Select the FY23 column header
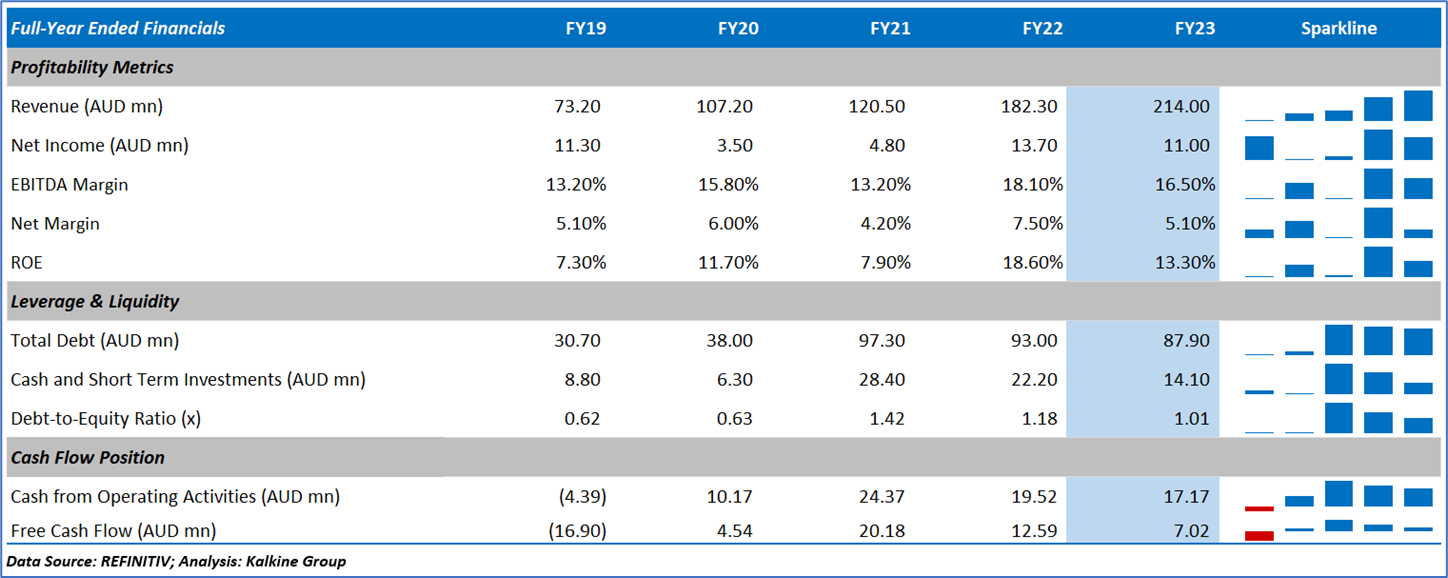Screen dimensions: 1448x578 [1194, 28]
